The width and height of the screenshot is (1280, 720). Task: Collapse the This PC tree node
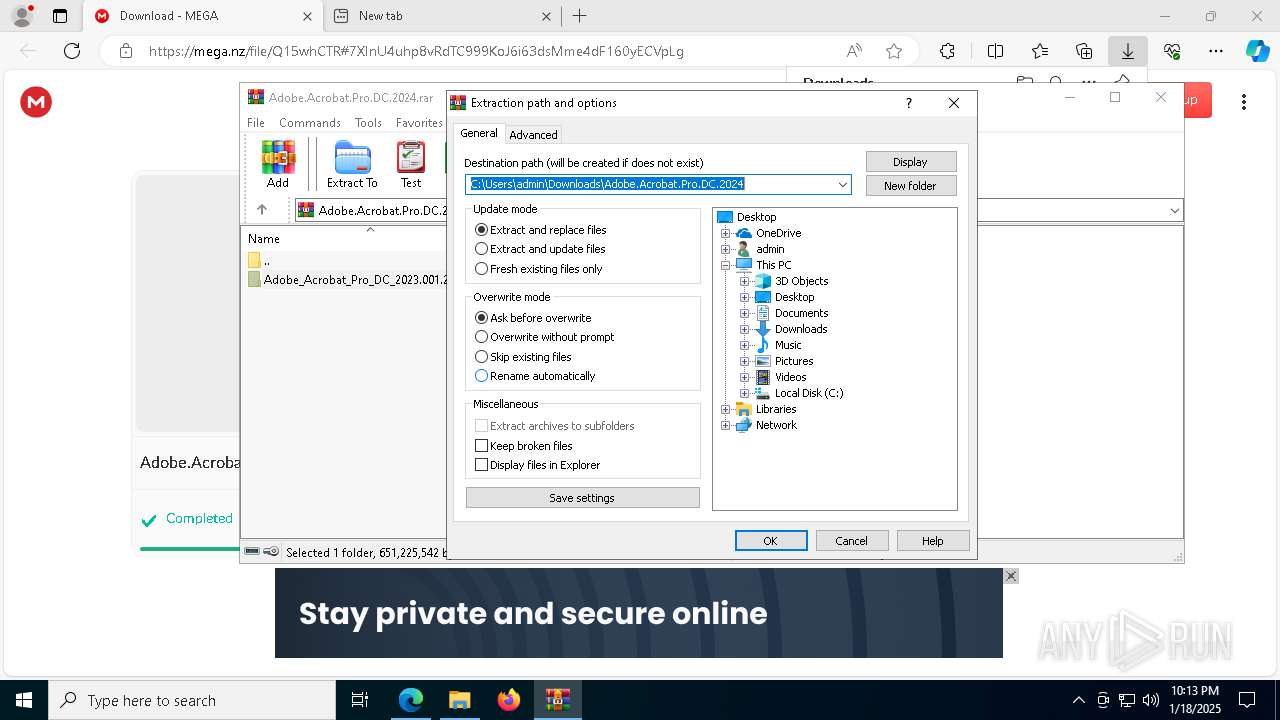click(726, 265)
